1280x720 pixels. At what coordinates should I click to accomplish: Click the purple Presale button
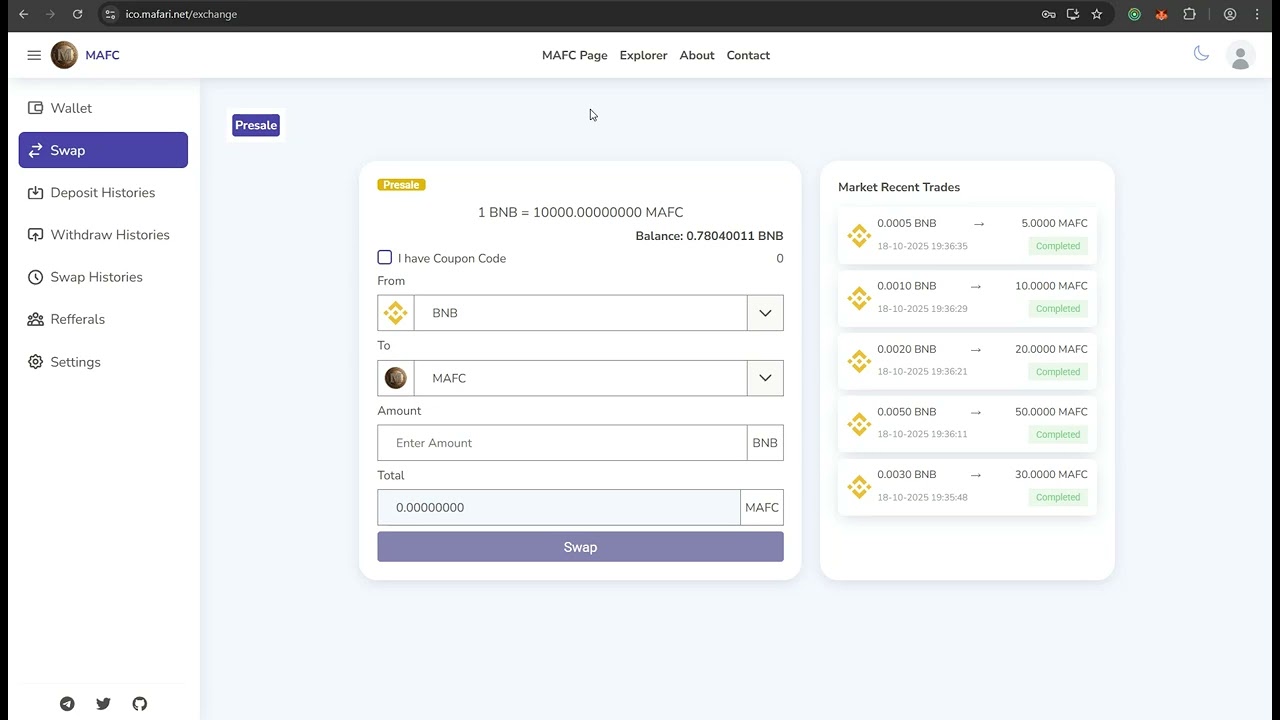tap(256, 125)
